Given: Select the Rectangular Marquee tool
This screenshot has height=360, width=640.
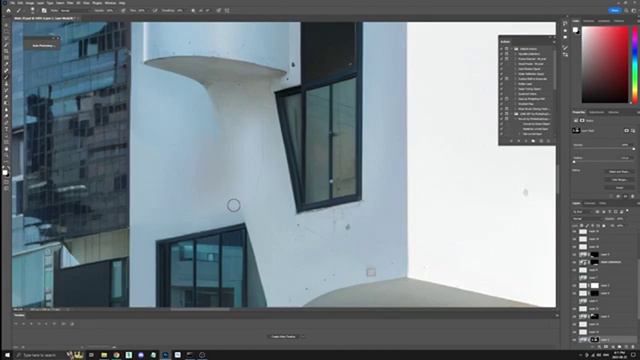Looking at the screenshot, I should (6, 32).
